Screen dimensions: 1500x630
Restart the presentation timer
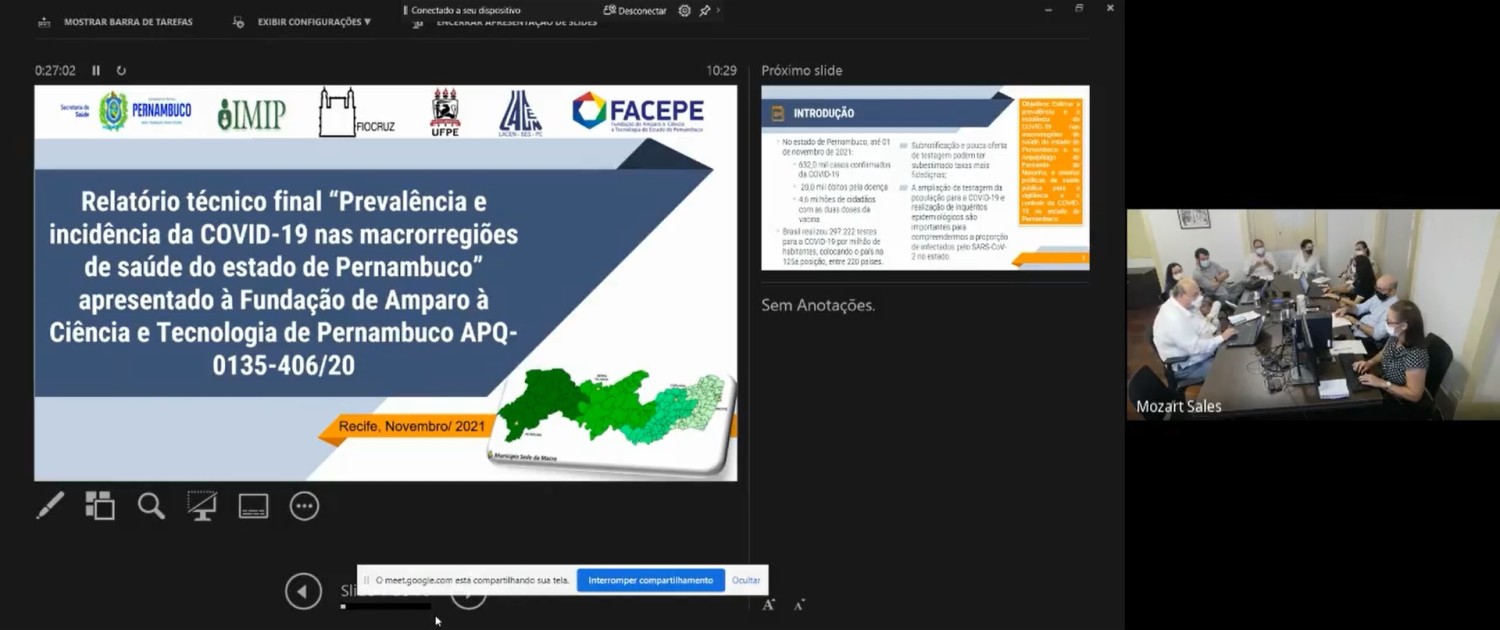[x=121, y=71]
